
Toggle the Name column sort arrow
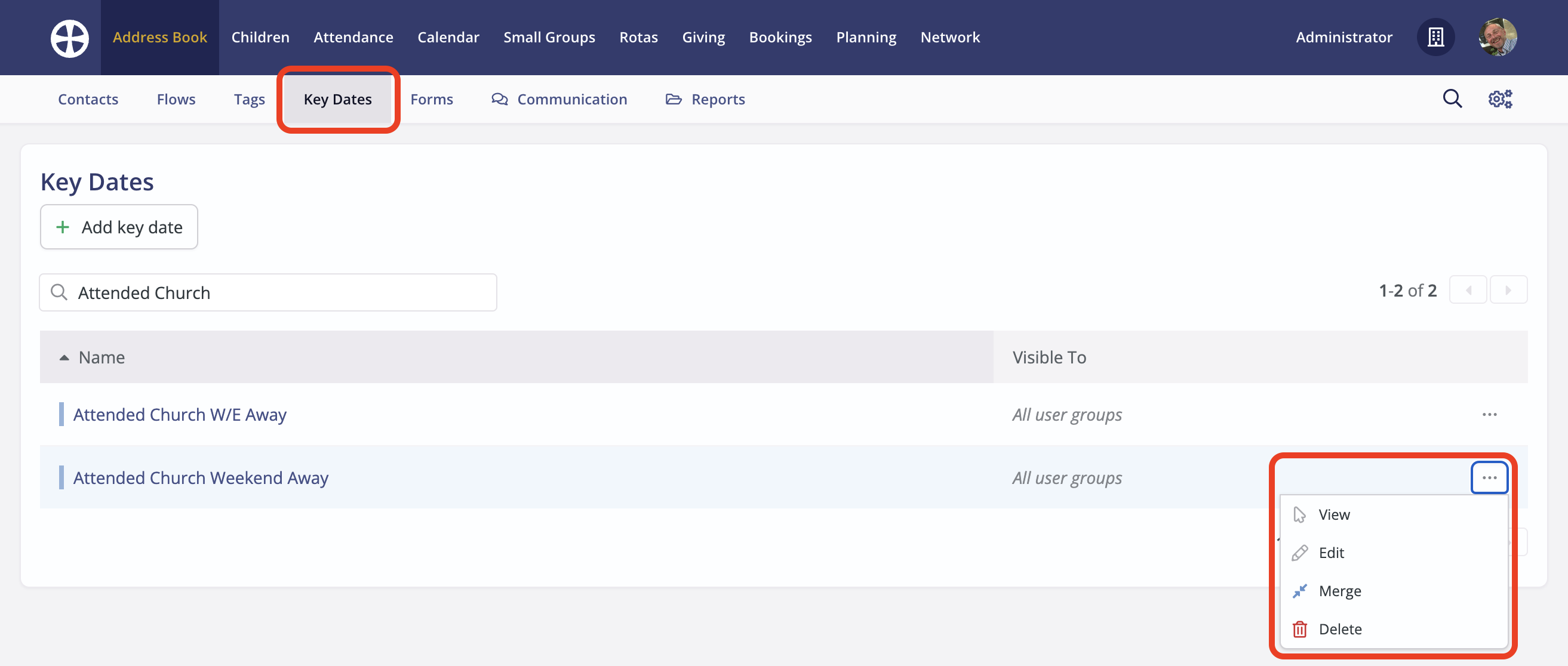tap(64, 357)
